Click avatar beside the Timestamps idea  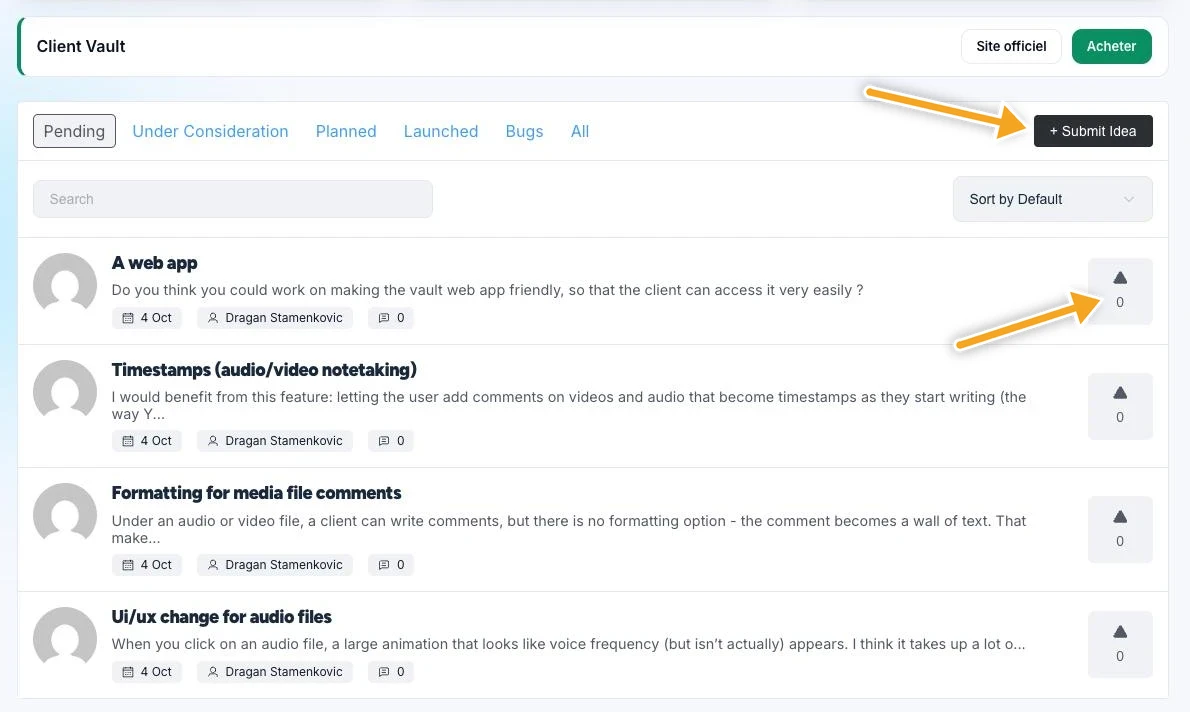(65, 391)
